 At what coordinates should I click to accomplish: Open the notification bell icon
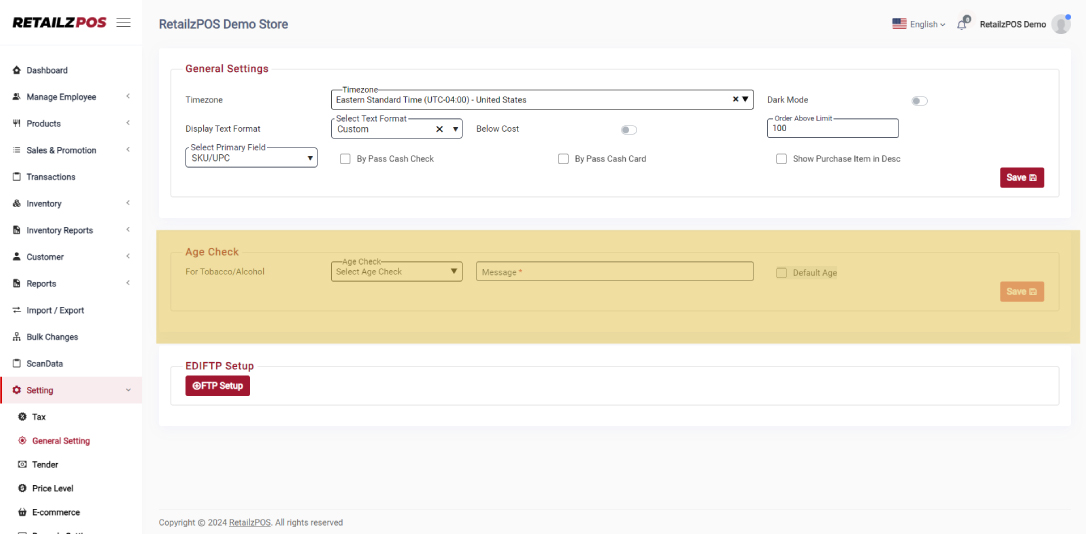click(x=962, y=24)
